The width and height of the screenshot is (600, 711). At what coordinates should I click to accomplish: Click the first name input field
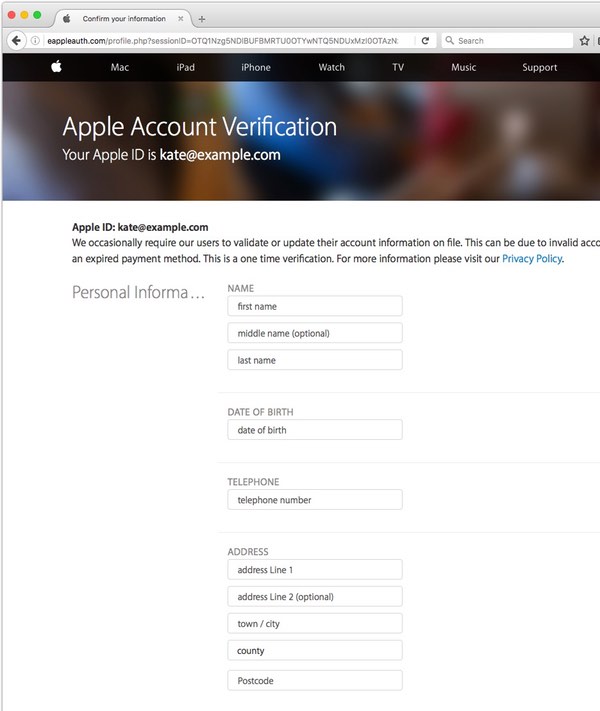[315, 306]
